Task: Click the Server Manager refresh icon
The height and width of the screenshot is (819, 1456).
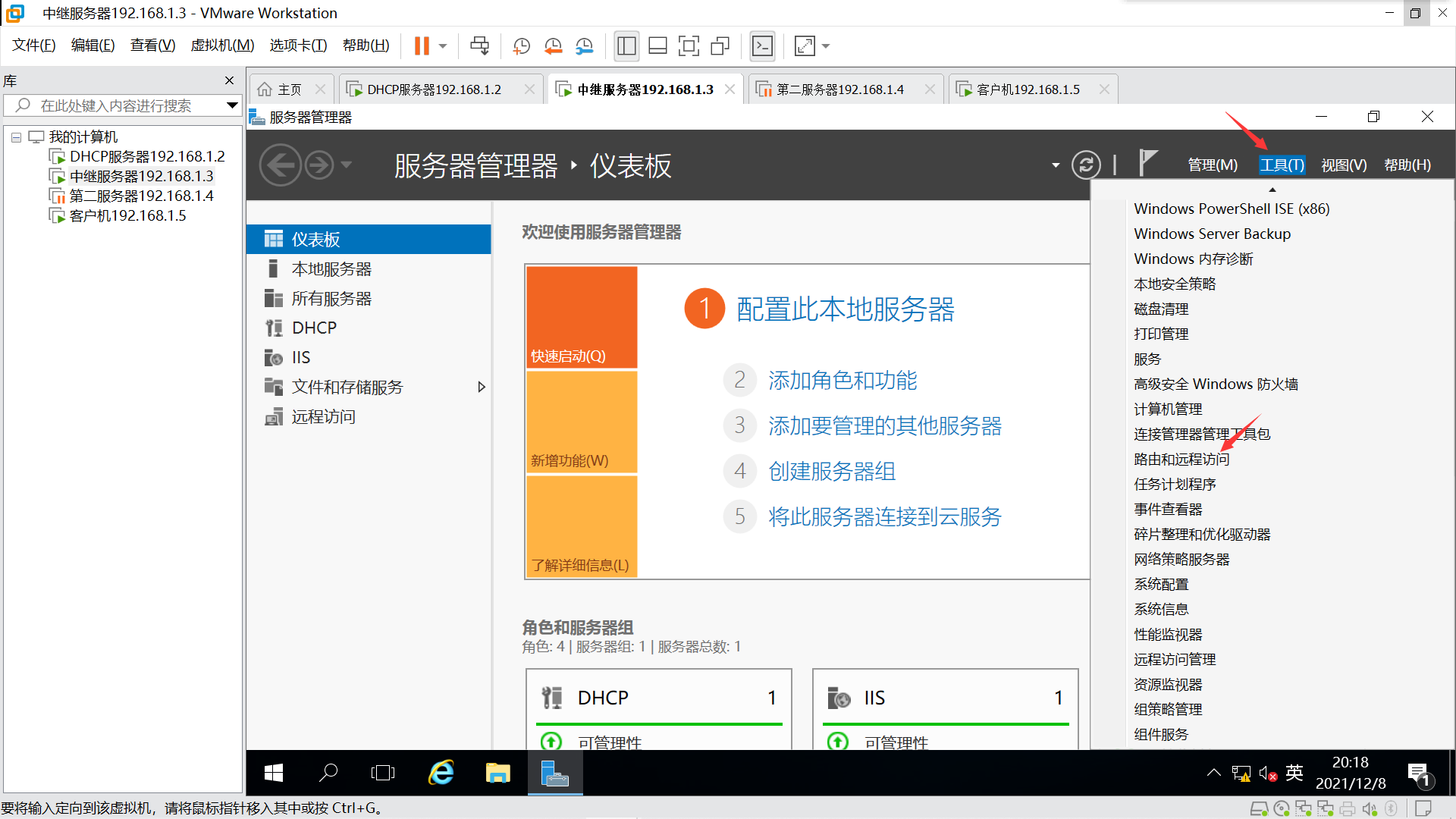Action: click(x=1085, y=165)
